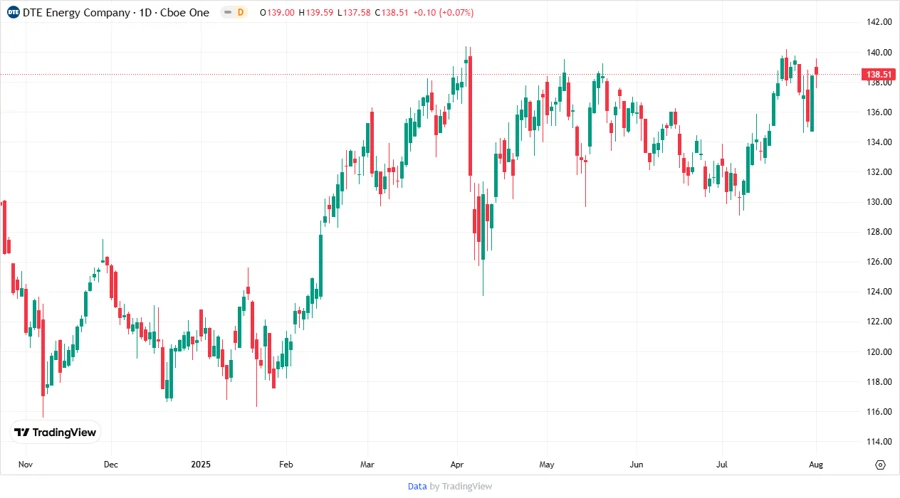Screen dimensions: 900x498
Task: Click the "122.00" price axis label
Action: (879, 321)
